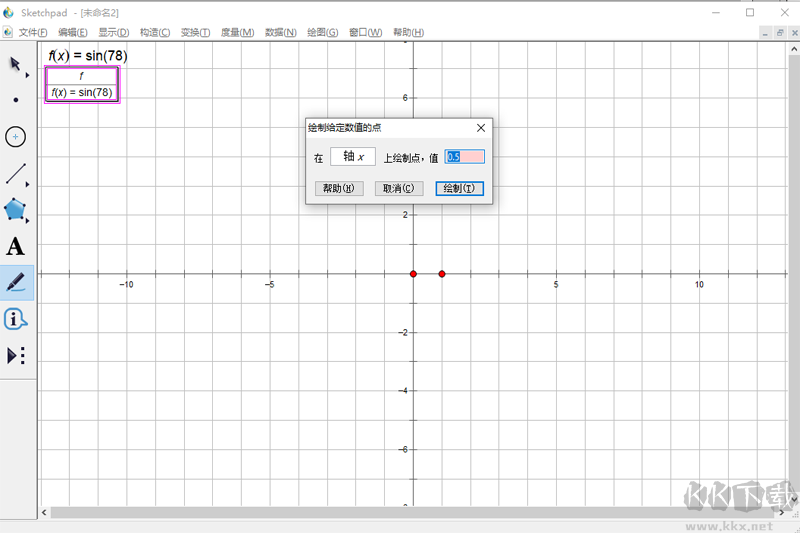Viewport: 800px width, 533px height.
Task: Select the Polygon tool
Action: [x=16, y=210]
